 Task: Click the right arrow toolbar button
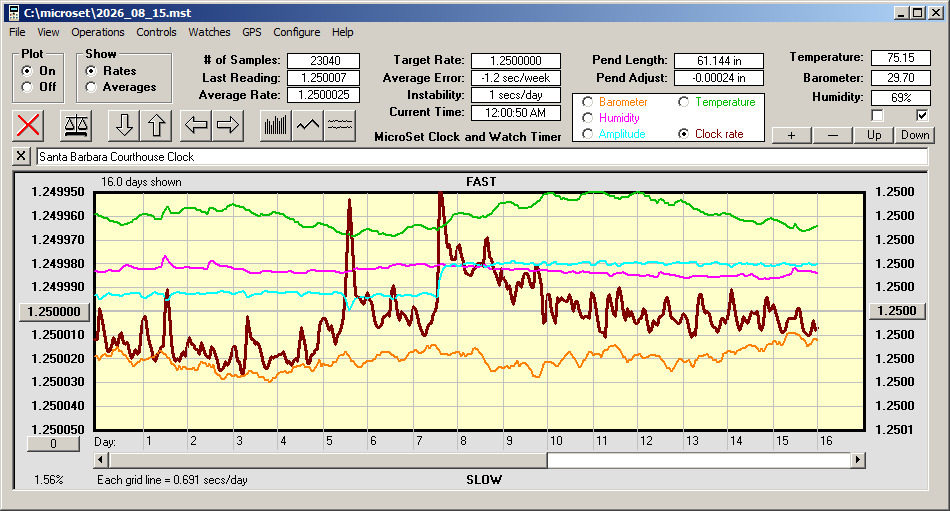pyautogui.click(x=228, y=125)
